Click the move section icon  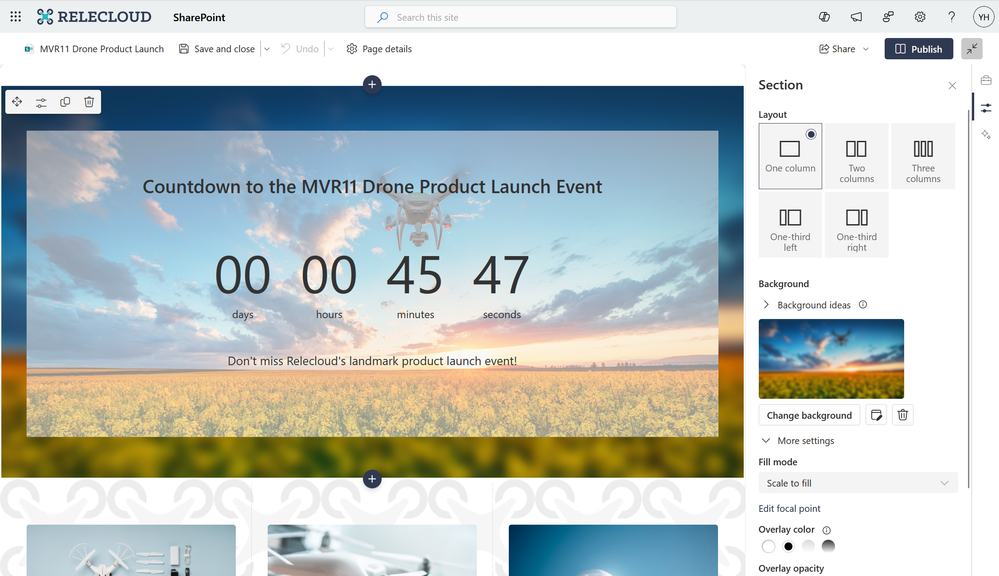point(17,102)
